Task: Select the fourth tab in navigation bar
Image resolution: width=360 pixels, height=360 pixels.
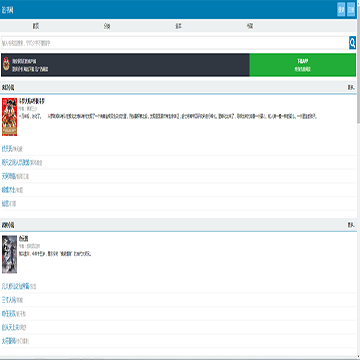Action: [250, 26]
